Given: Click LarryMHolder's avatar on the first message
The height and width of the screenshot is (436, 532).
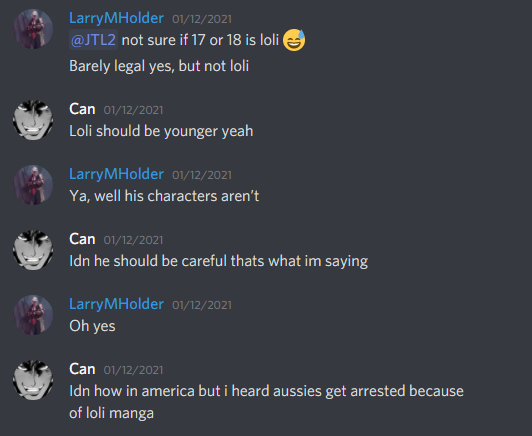Looking at the screenshot, I should (33, 29).
